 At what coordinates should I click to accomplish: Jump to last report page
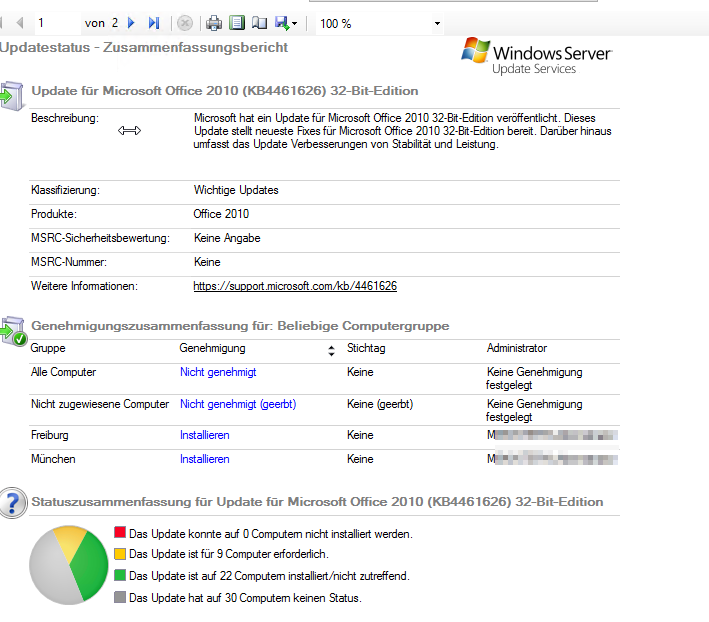click(154, 23)
